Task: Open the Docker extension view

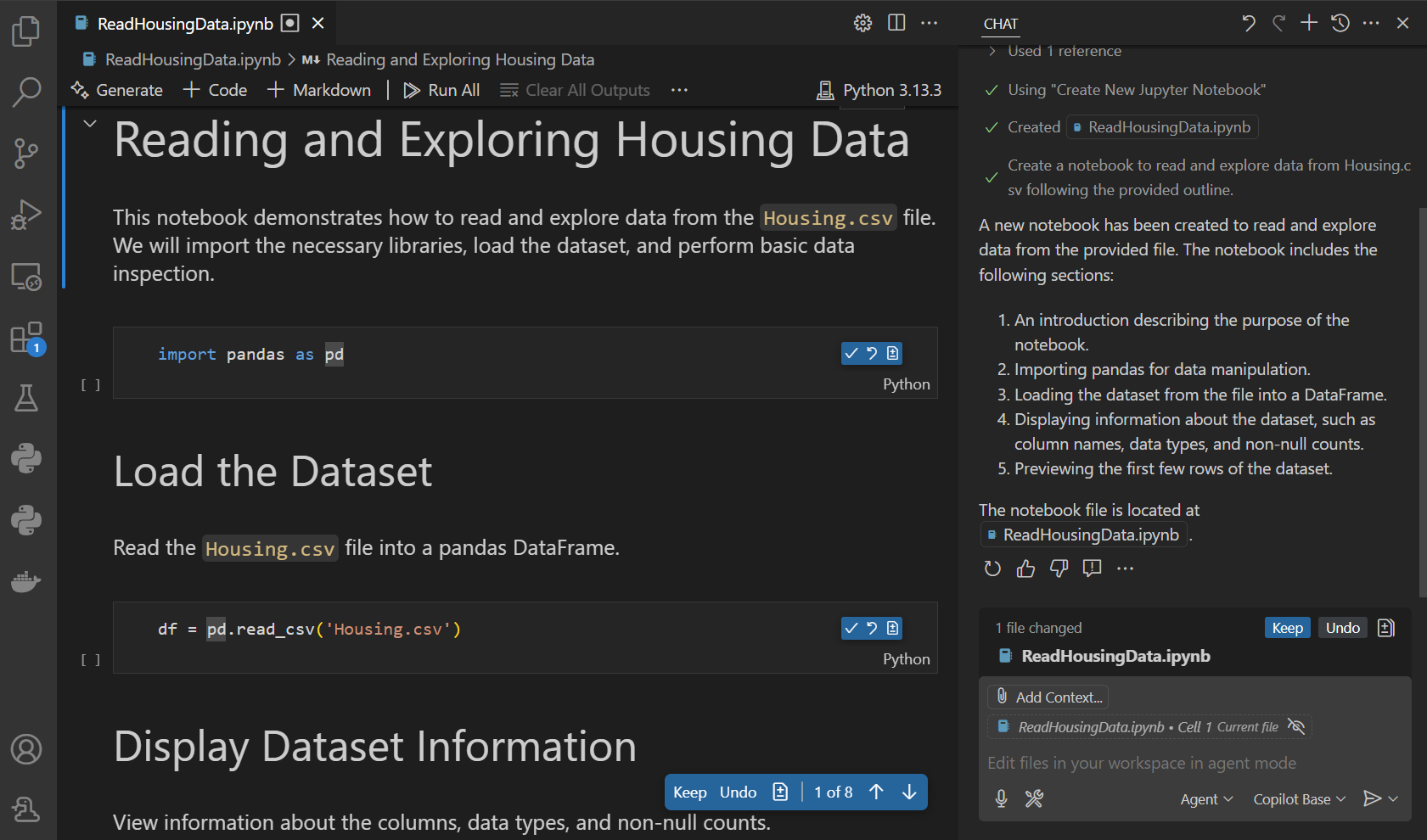Action: coord(26,581)
